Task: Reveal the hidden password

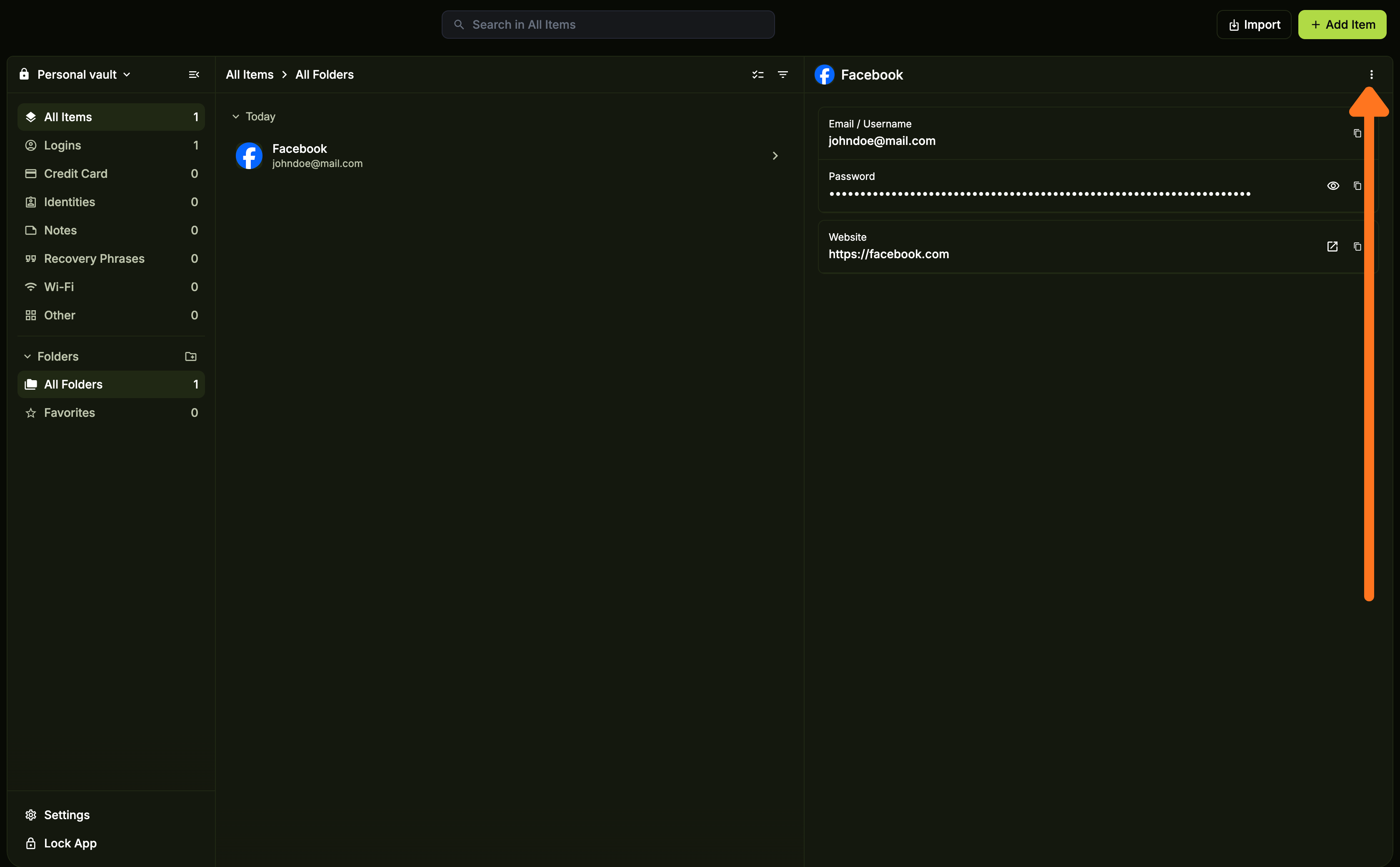Action: (1333, 185)
